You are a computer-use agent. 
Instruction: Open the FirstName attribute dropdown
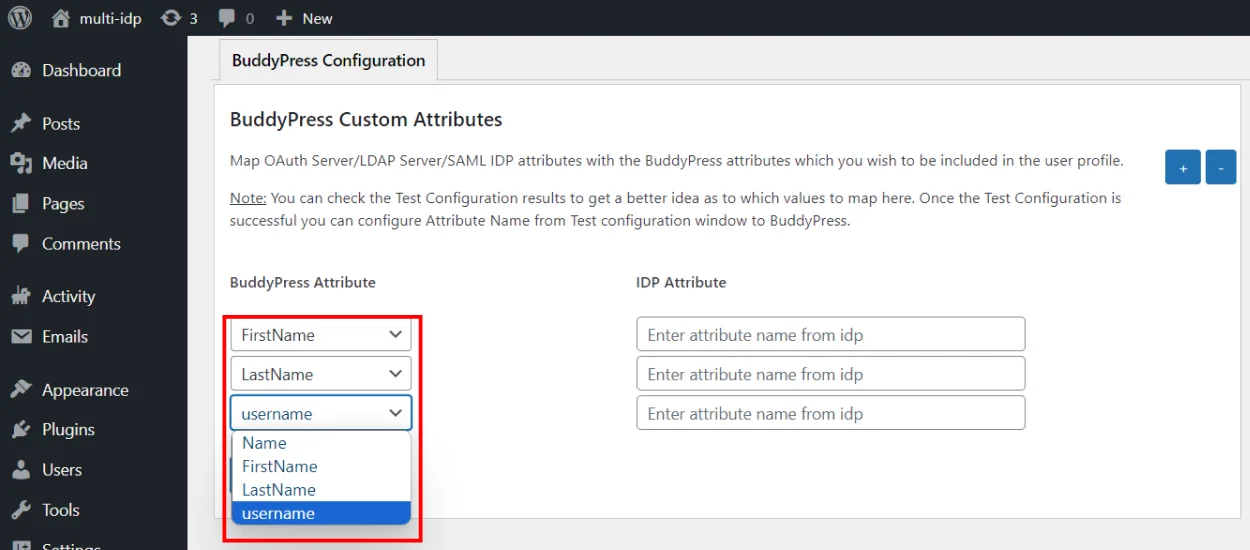pos(321,334)
